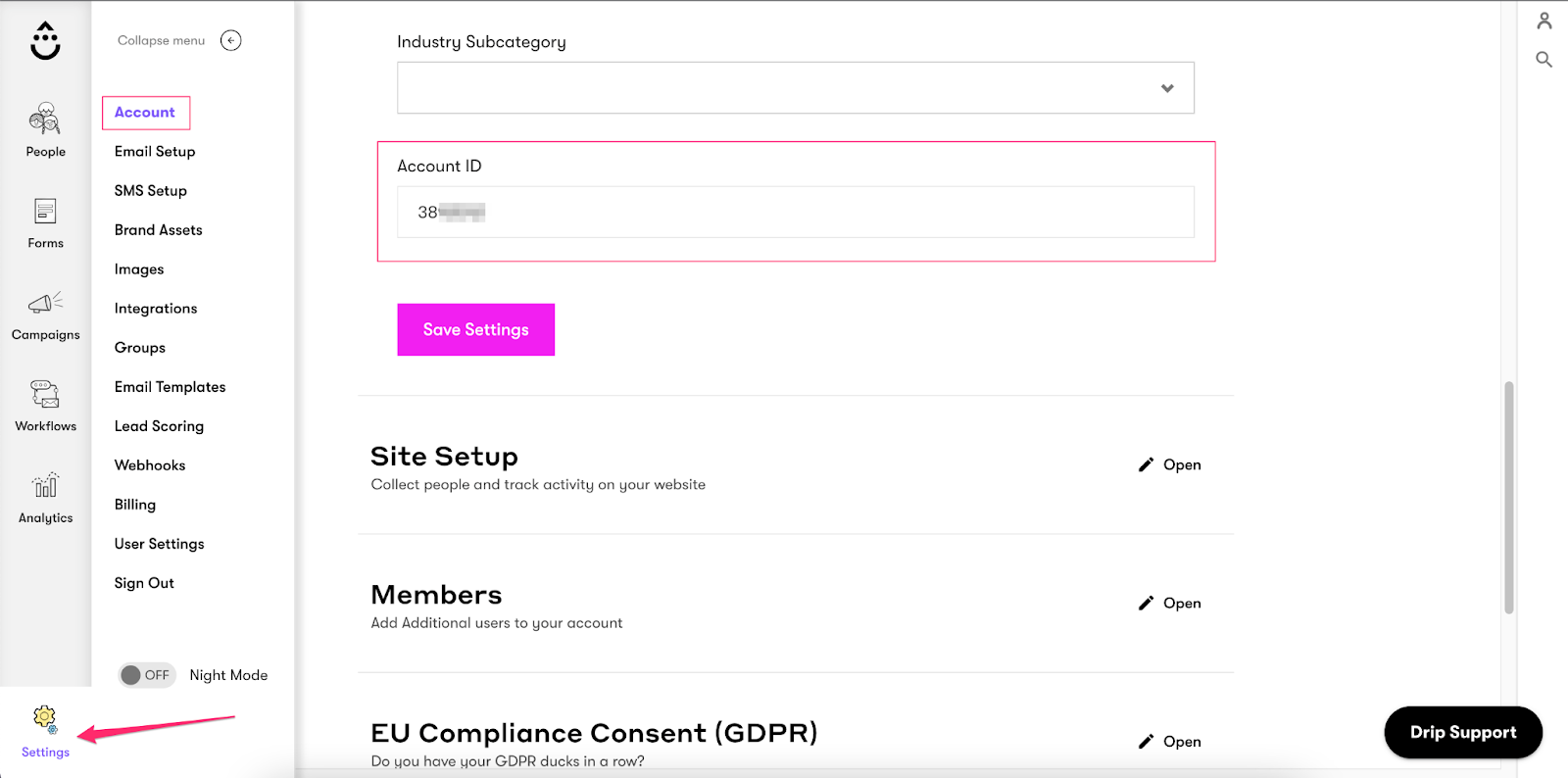
Task: Open the Members section
Action: click(1170, 604)
